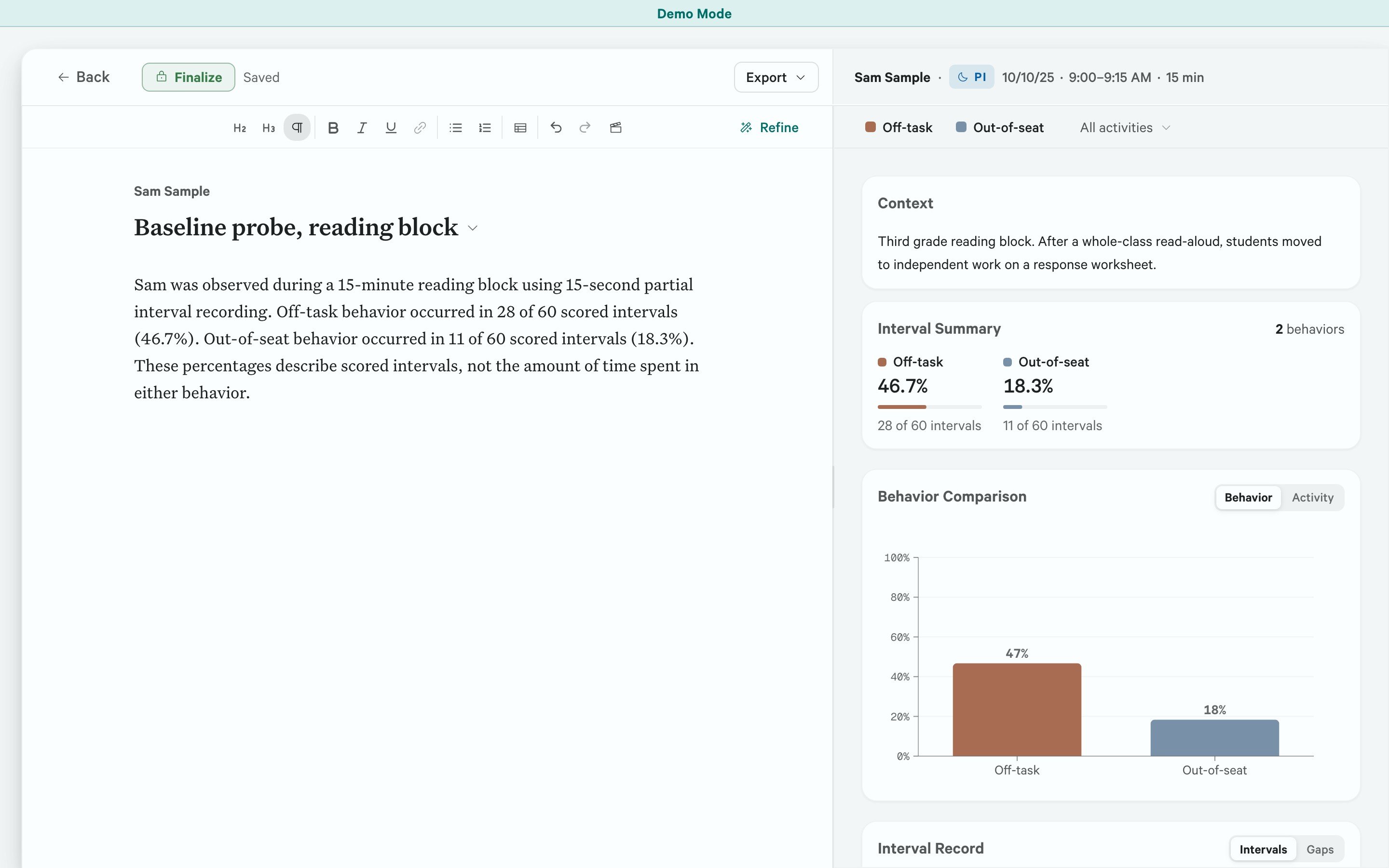Click Refine to improve the text
1389x868 pixels.
click(769, 127)
